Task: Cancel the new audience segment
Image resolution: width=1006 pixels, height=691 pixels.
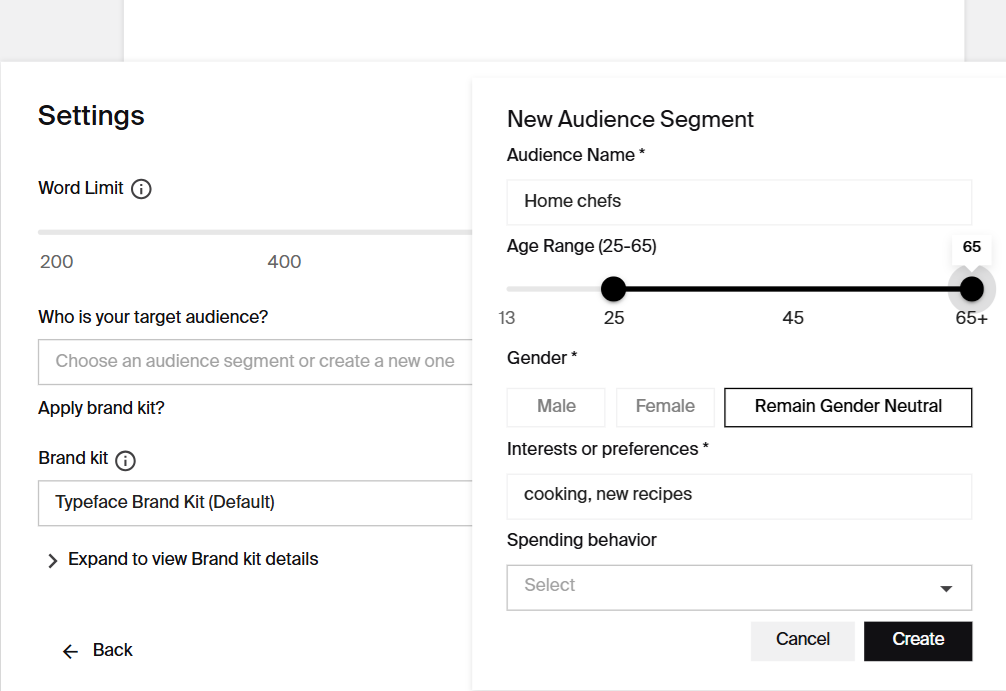Action: (x=802, y=640)
